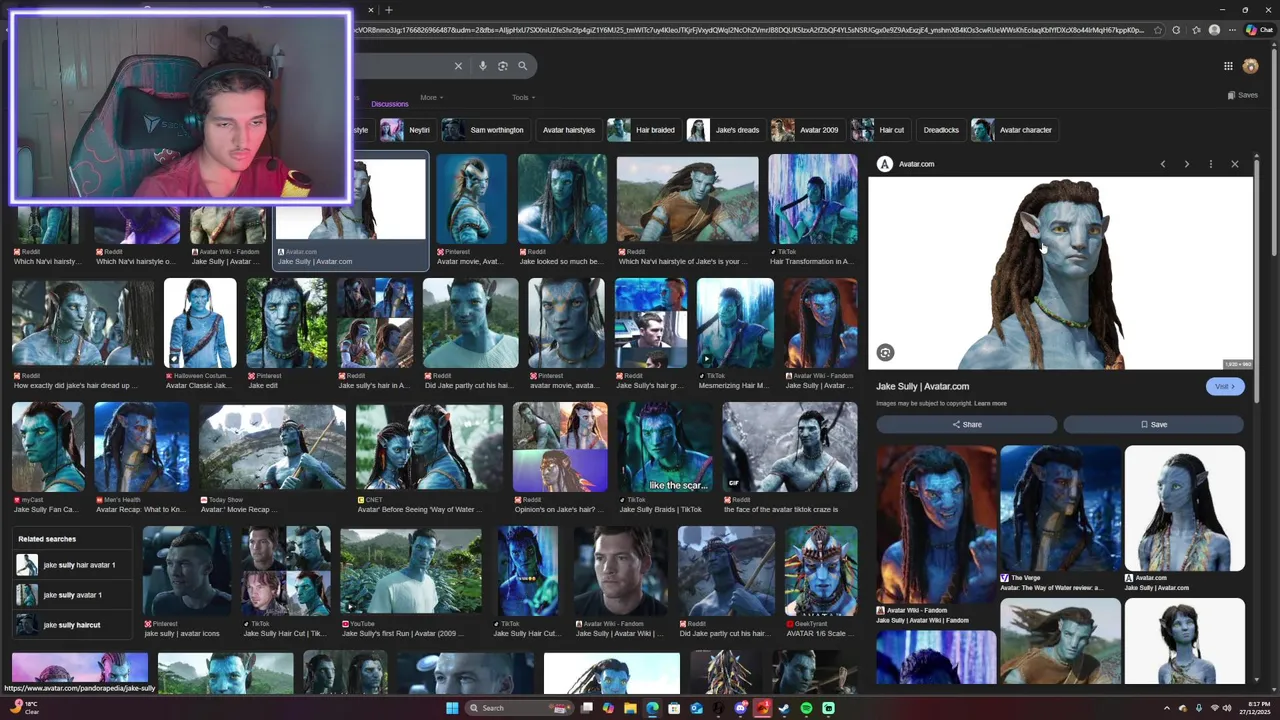Open The Verge related image thumbnail
The image size is (1280, 720).
(1060, 508)
